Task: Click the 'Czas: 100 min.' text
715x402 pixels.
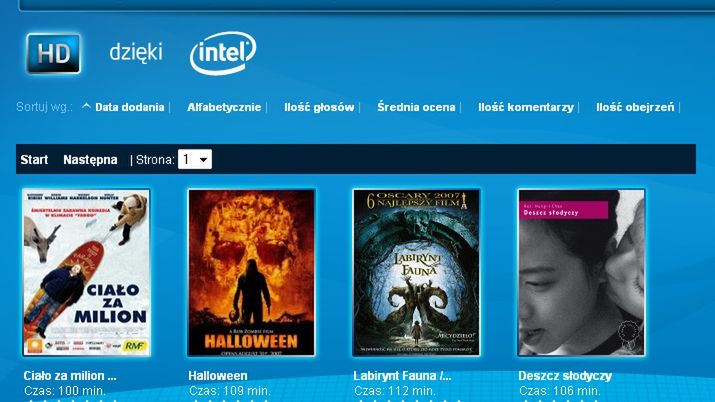Action: pyautogui.click(x=65, y=391)
